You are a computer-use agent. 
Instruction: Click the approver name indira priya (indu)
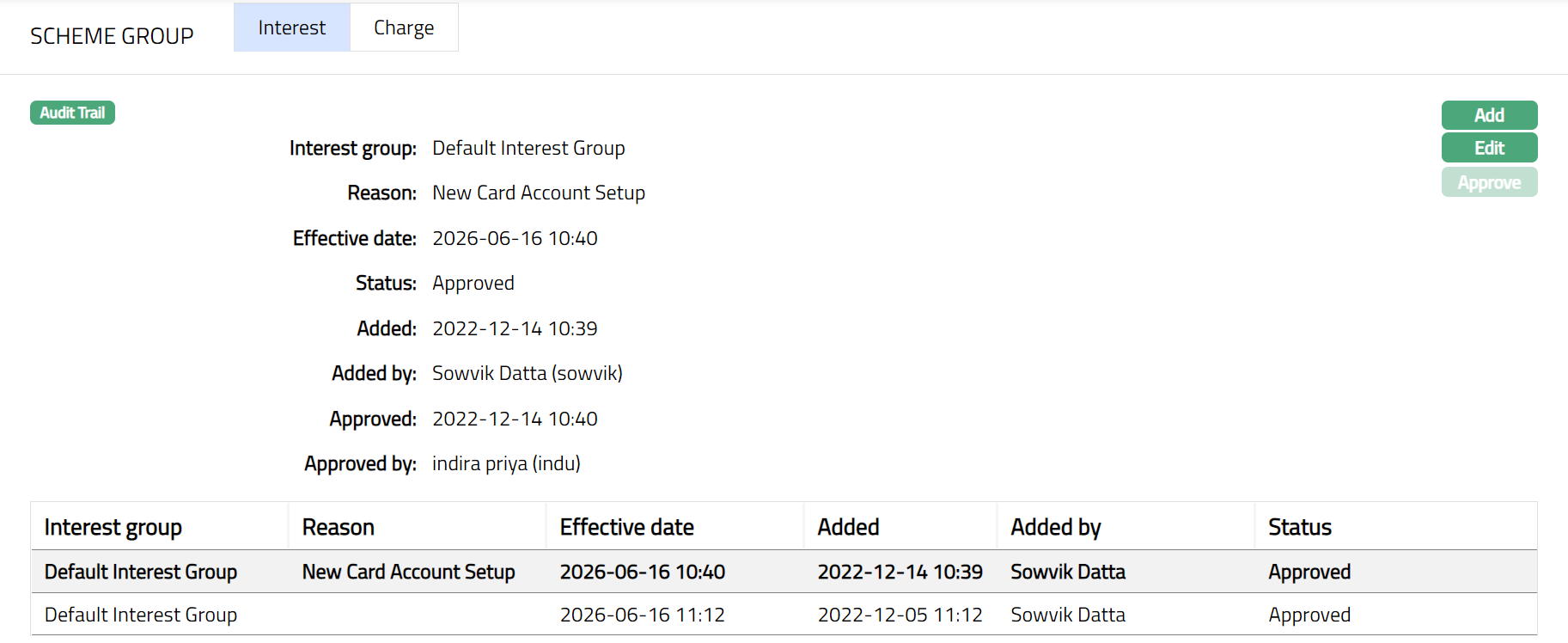[506, 463]
